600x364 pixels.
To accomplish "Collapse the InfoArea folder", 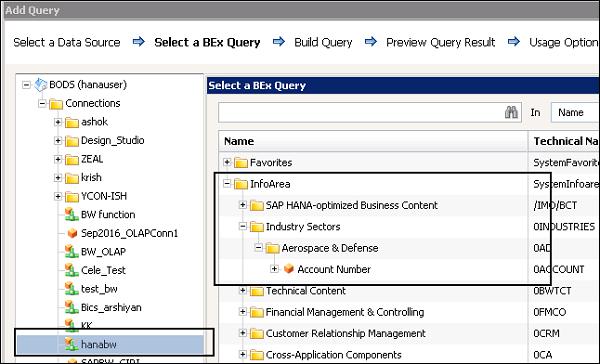I will click(x=227, y=184).
